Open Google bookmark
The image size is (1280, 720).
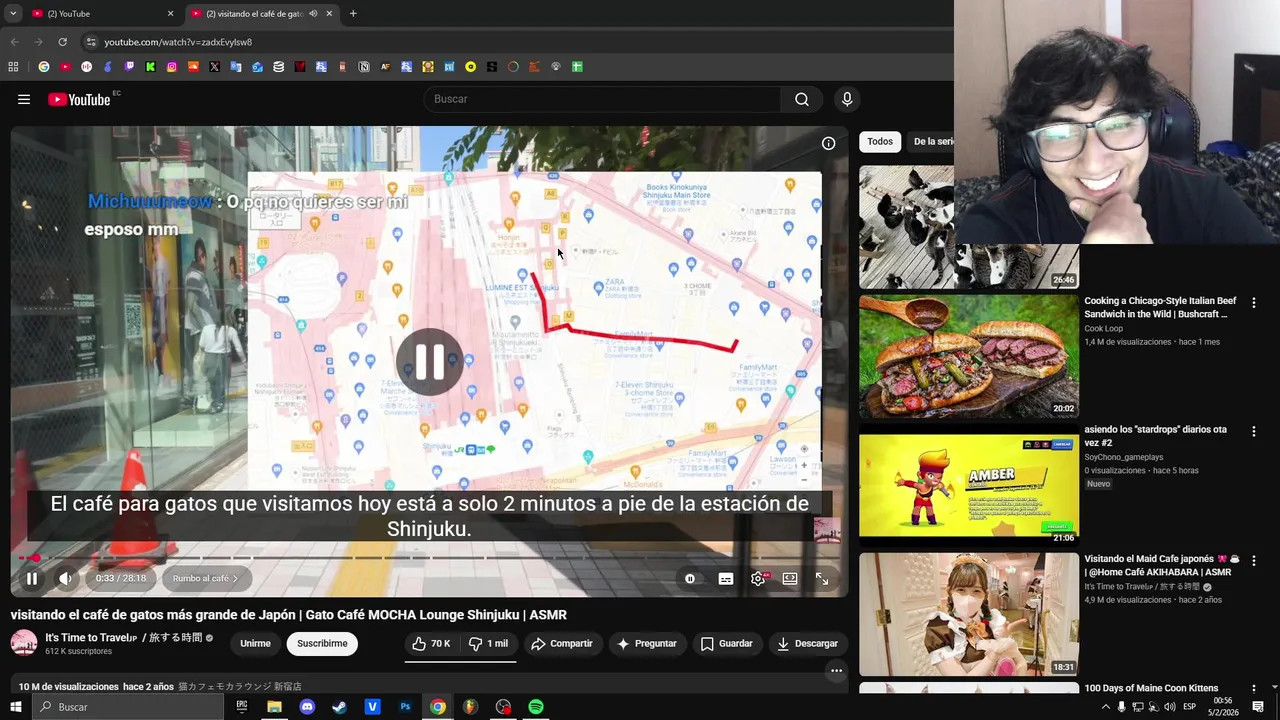[x=44, y=67]
